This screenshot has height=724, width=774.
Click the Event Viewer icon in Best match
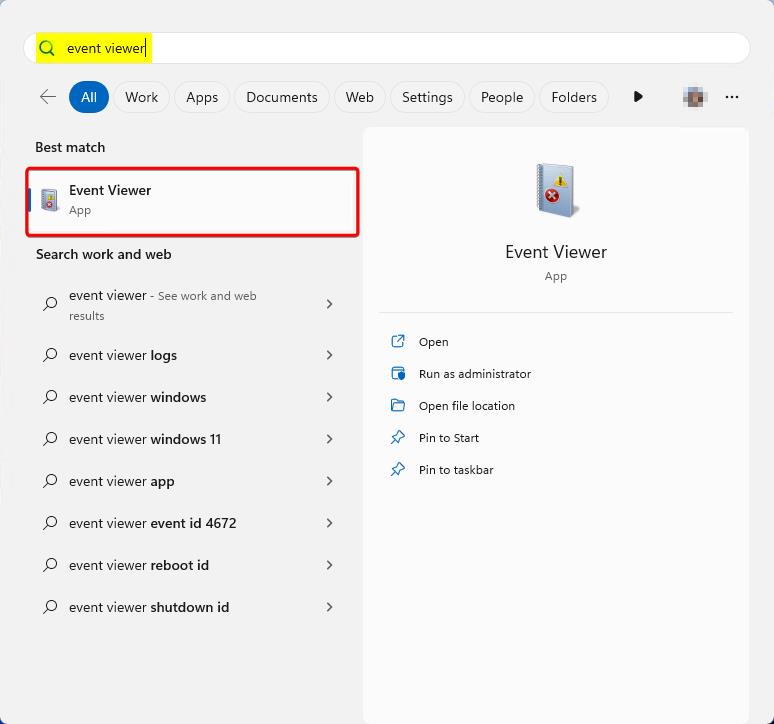[49, 200]
